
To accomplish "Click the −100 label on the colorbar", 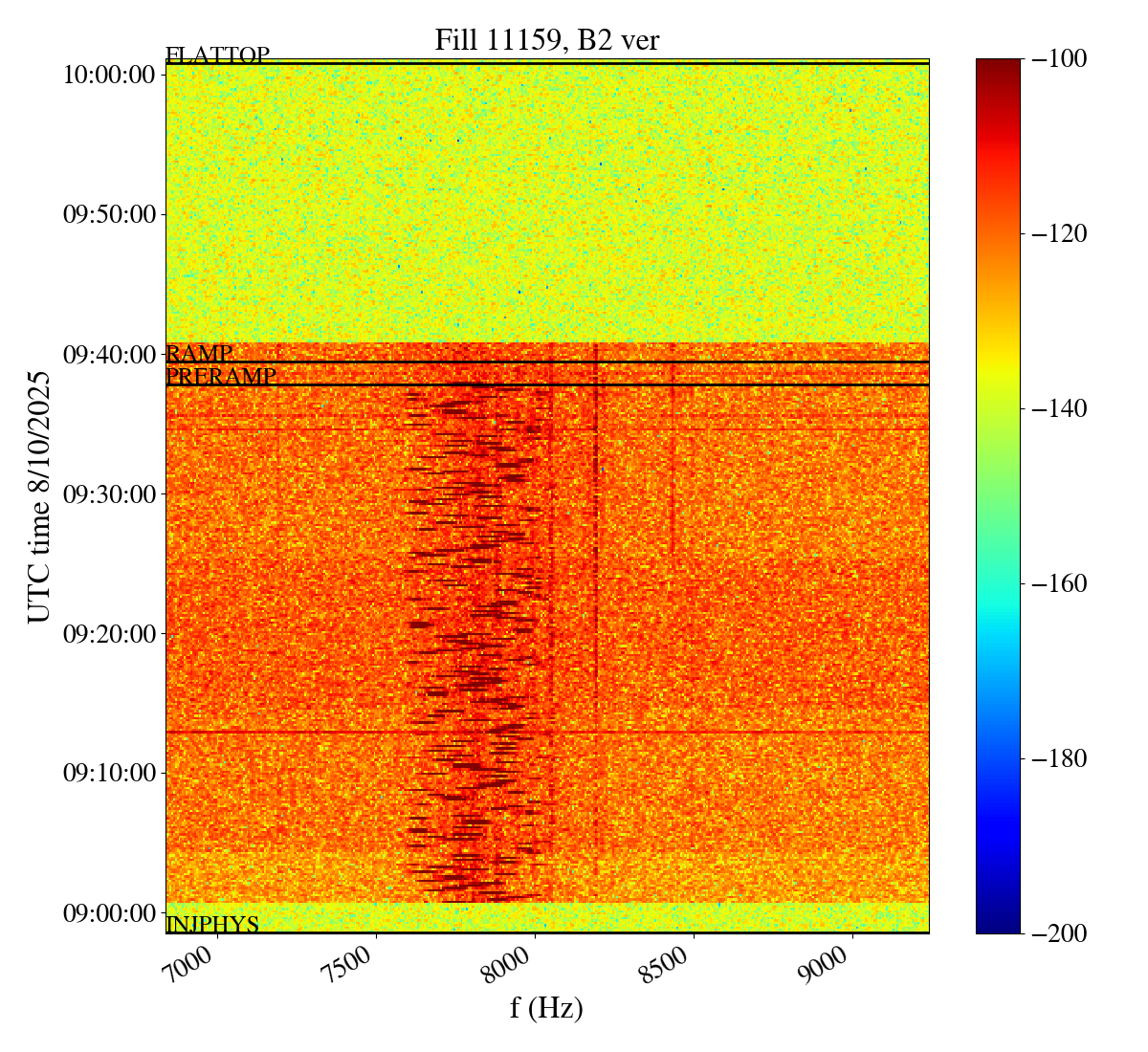I will pyautogui.click(x=1058, y=59).
